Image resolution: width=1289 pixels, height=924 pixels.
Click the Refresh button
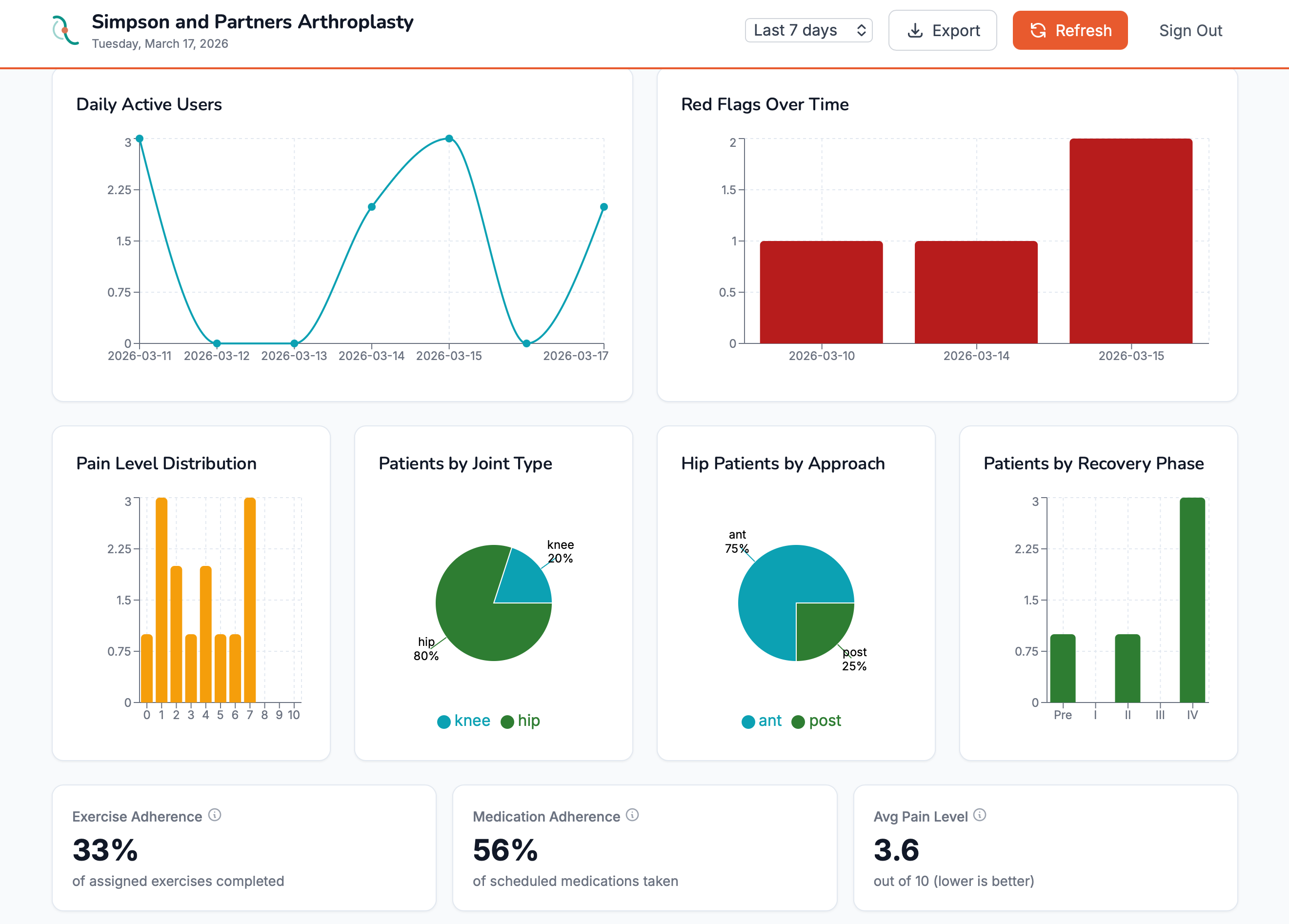tap(1069, 30)
